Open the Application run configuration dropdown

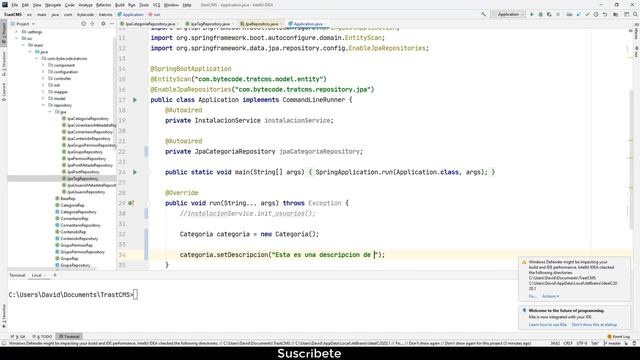point(508,14)
